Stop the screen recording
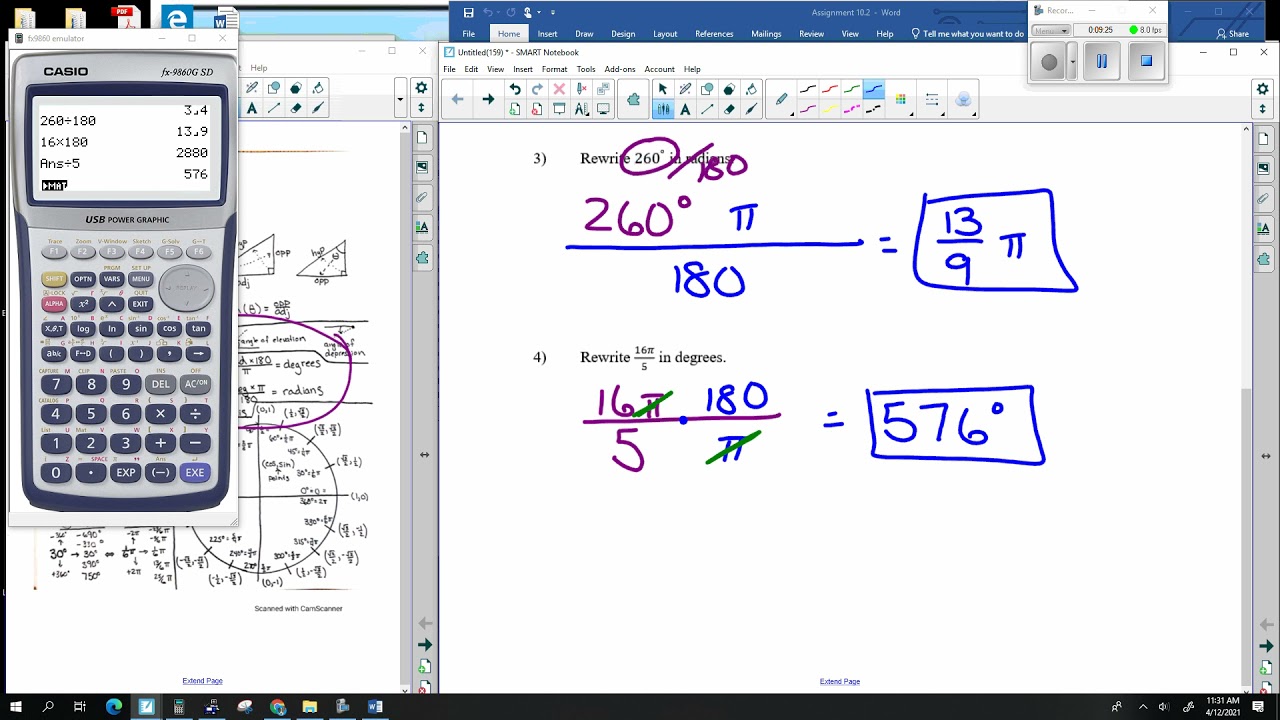This screenshot has width=1280, height=720. [x=1146, y=61]
